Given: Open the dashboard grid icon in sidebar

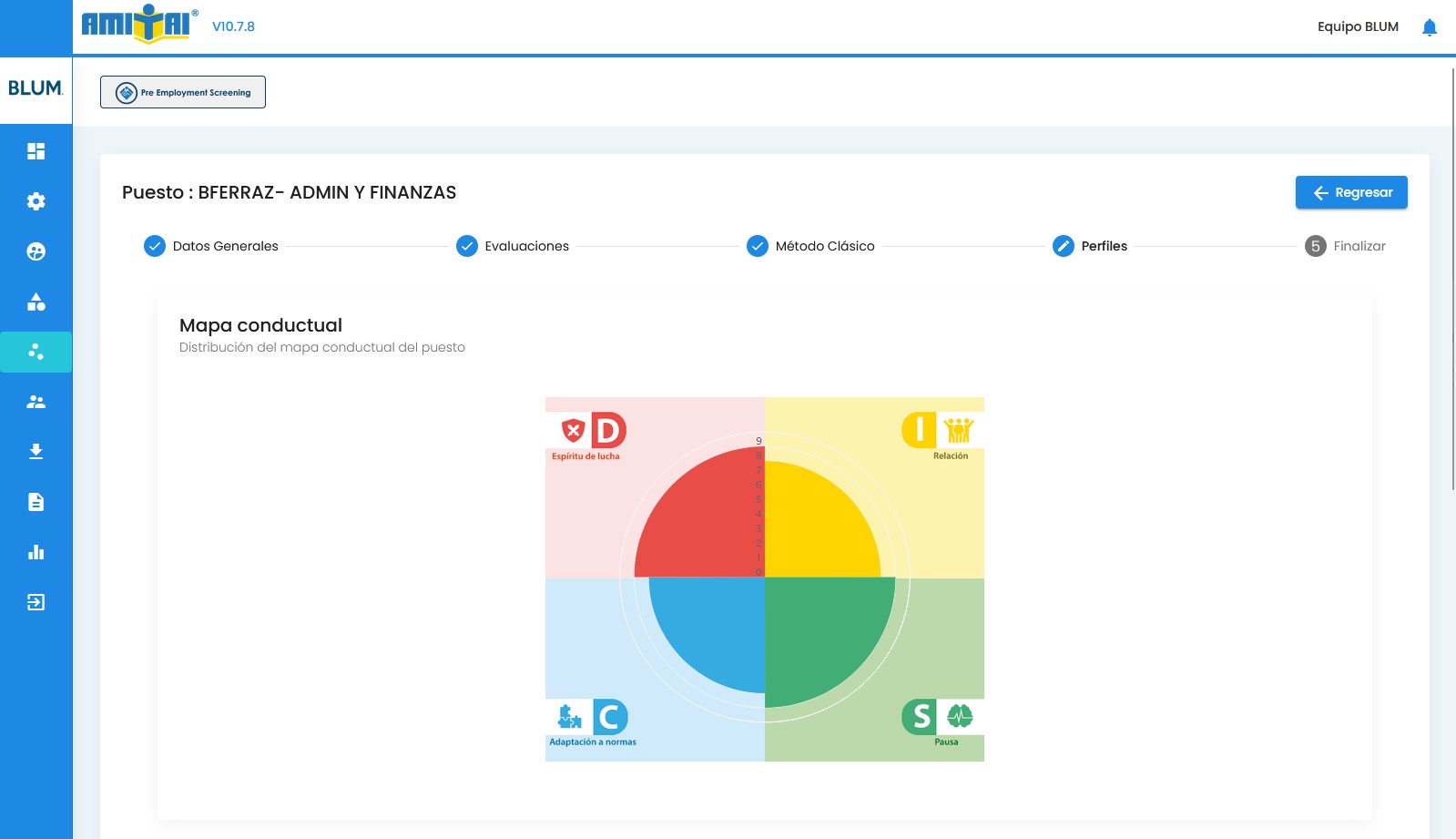Looking at the screenshot, I should pyautogui.click(x=36, y=151).
